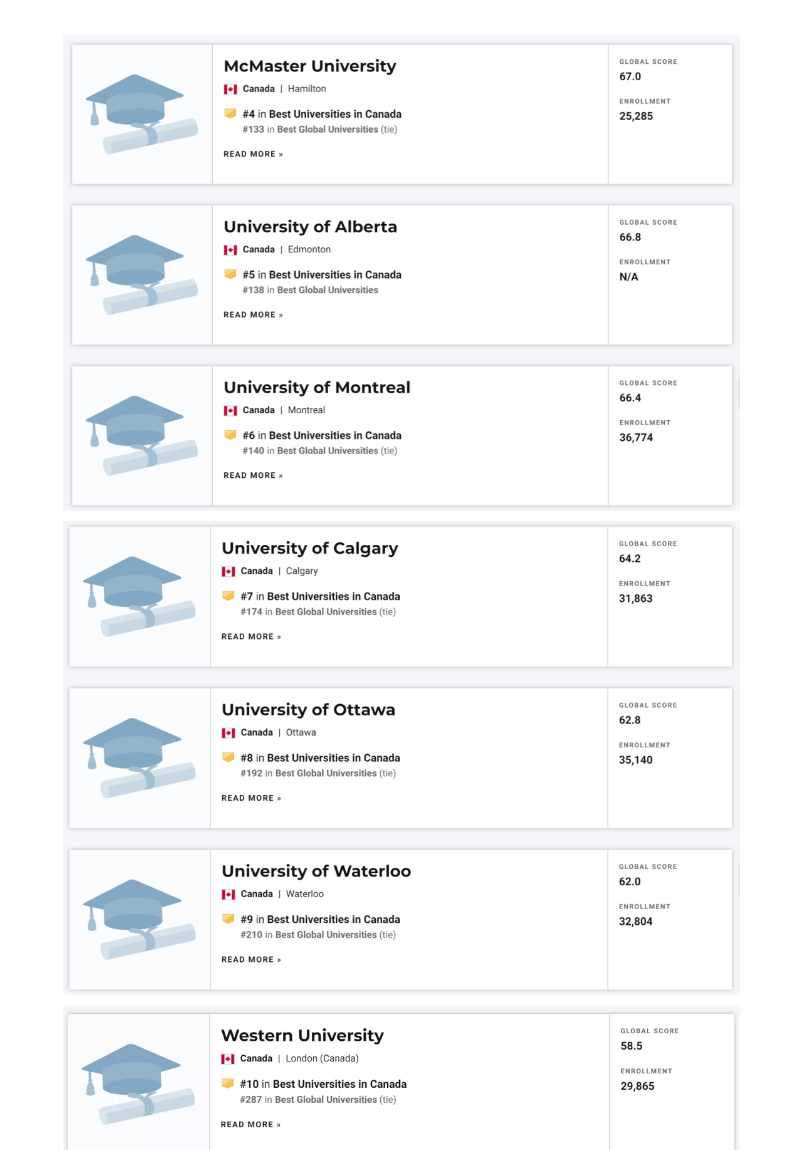Open the Western University title link

[302, 1035]
